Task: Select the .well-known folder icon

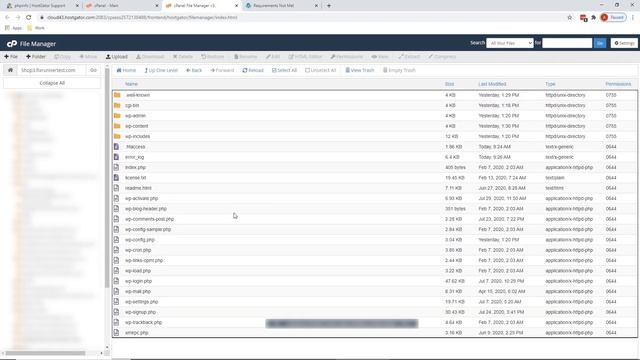Action: (117, 95)
